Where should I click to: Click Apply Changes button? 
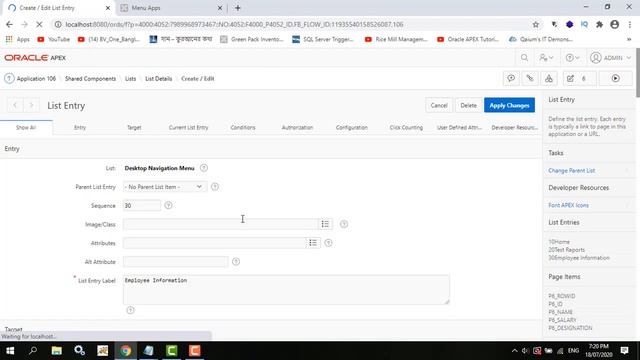(509, 105)
